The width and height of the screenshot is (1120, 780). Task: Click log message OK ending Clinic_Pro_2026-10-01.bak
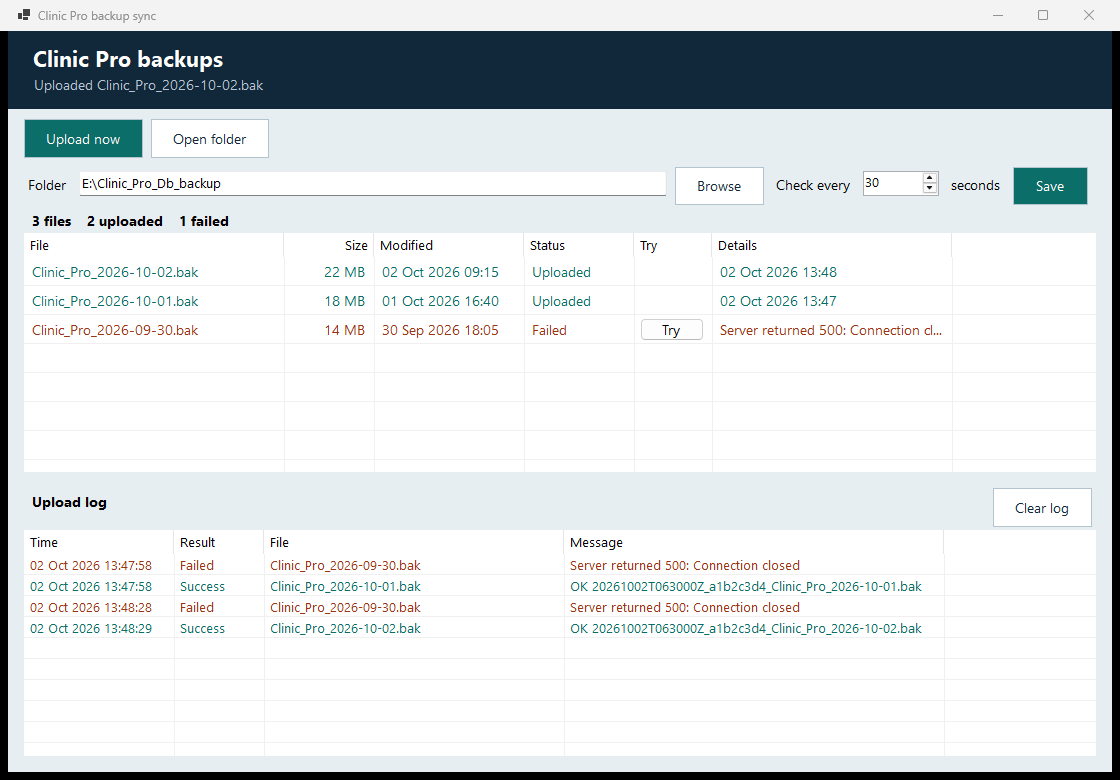[x=746, y=586]
